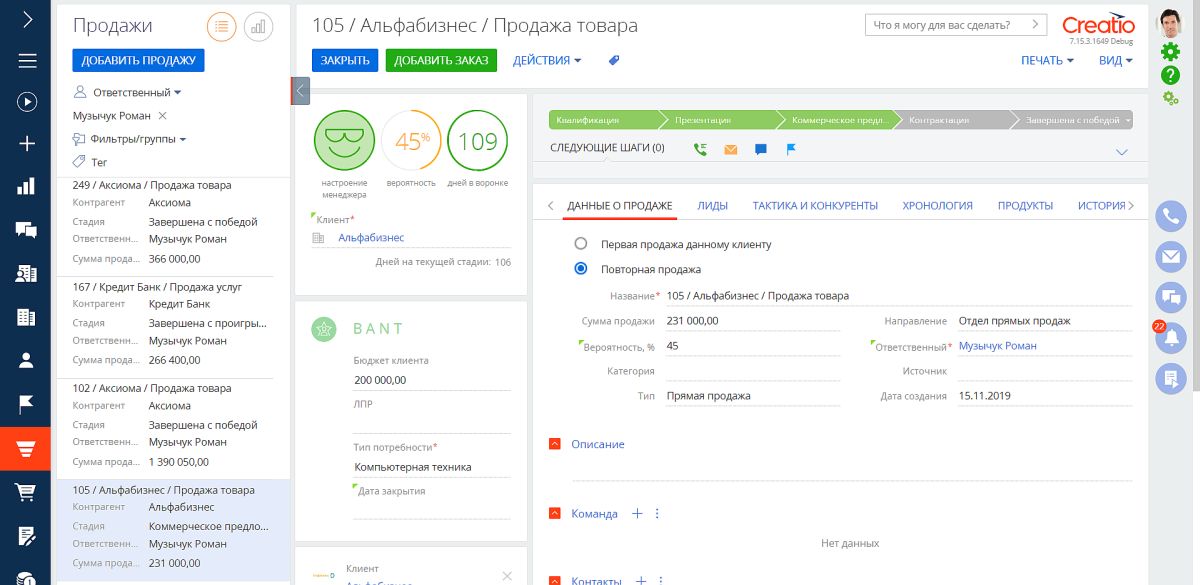
Task: Open the hamburger menu in sidebar
Action: 27,60
